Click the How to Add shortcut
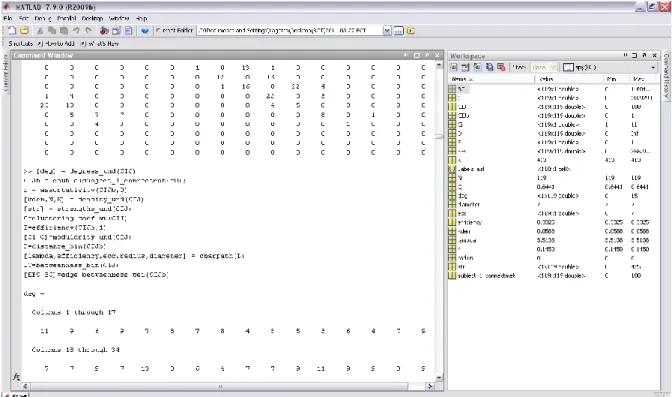This screenshot has height=397, width=672. pyautogui.click(x=56, y=43)
